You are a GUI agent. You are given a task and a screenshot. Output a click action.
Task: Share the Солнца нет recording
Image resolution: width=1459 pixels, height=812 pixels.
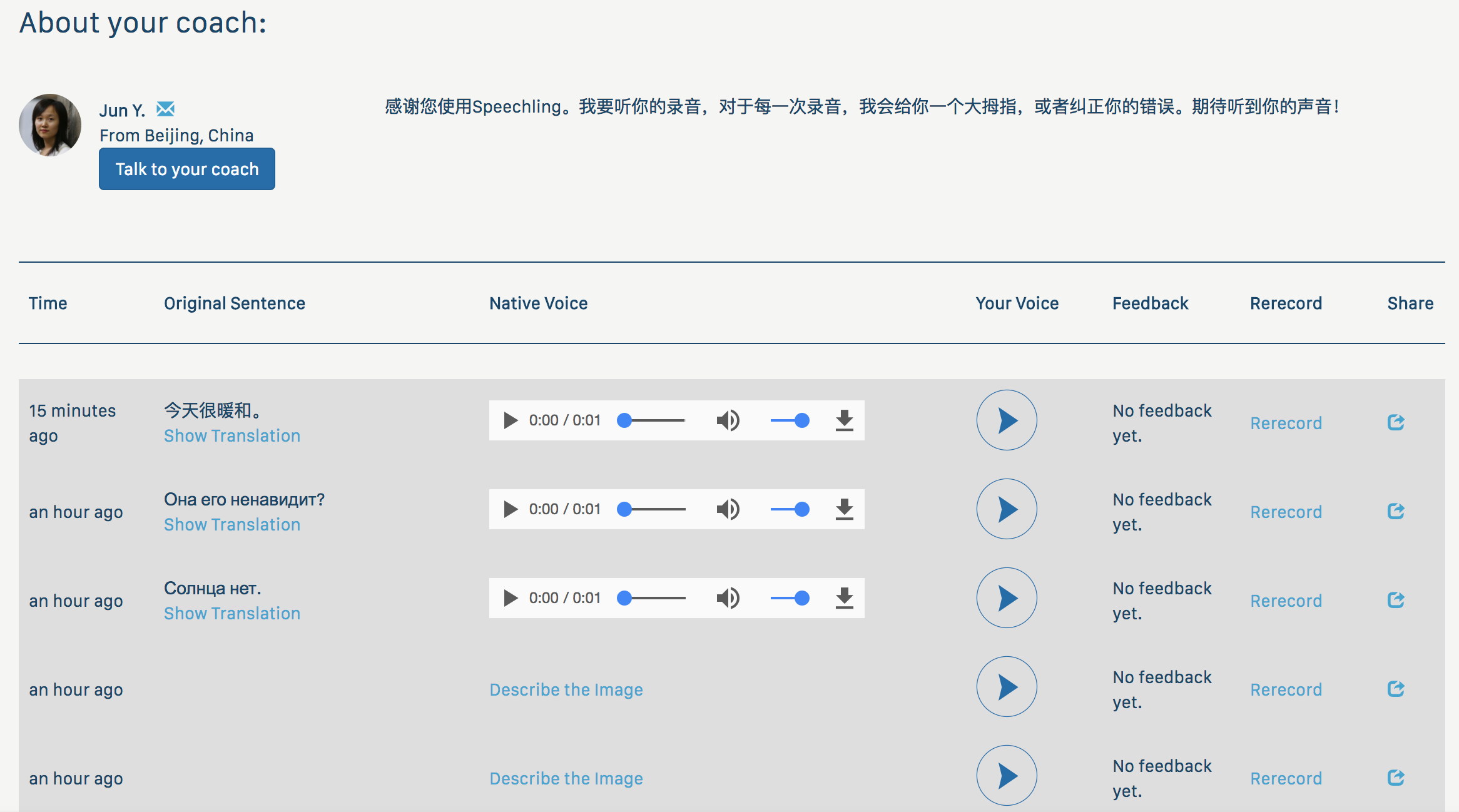(1396, 600)
